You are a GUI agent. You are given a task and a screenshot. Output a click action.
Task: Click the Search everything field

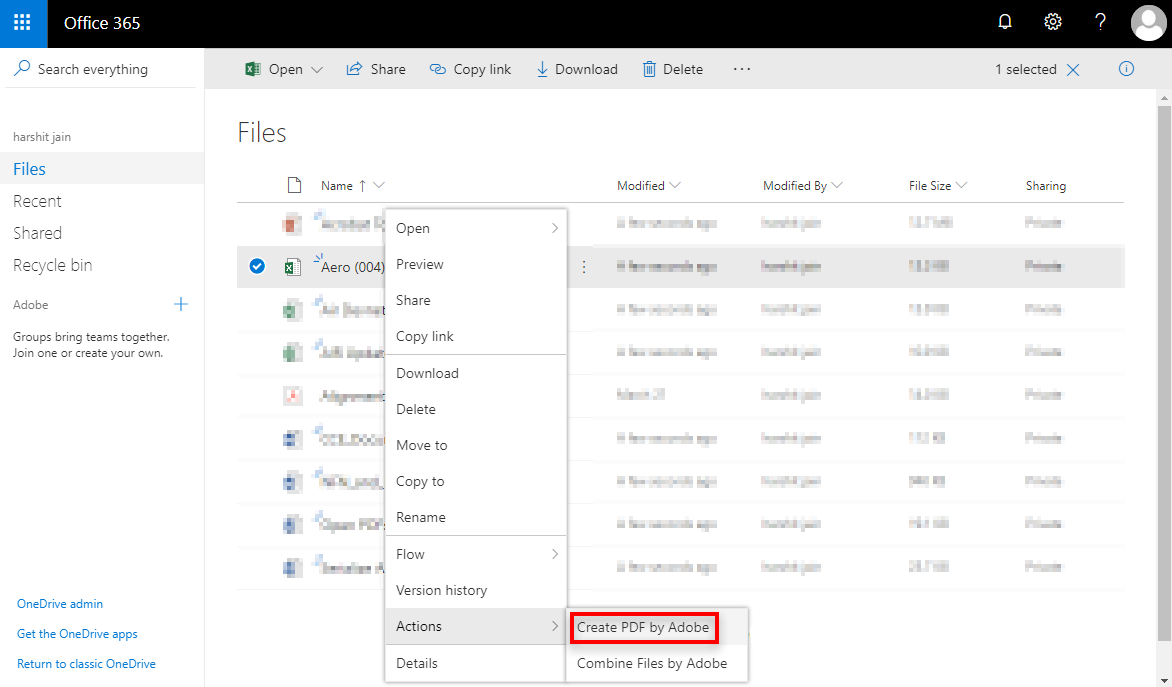click(92, 68)
